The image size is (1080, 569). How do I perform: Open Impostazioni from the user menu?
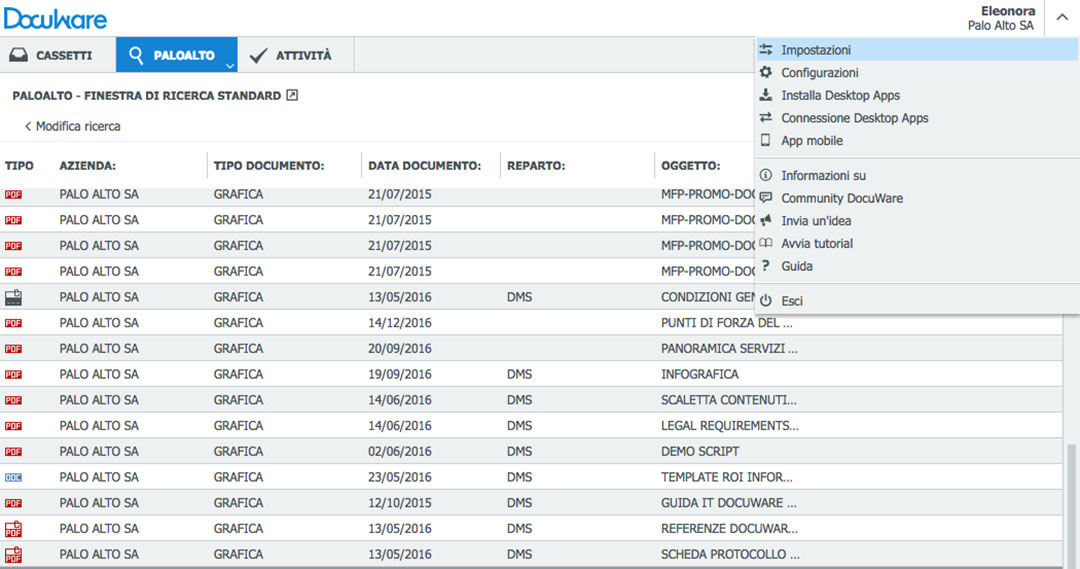[917, 50]
